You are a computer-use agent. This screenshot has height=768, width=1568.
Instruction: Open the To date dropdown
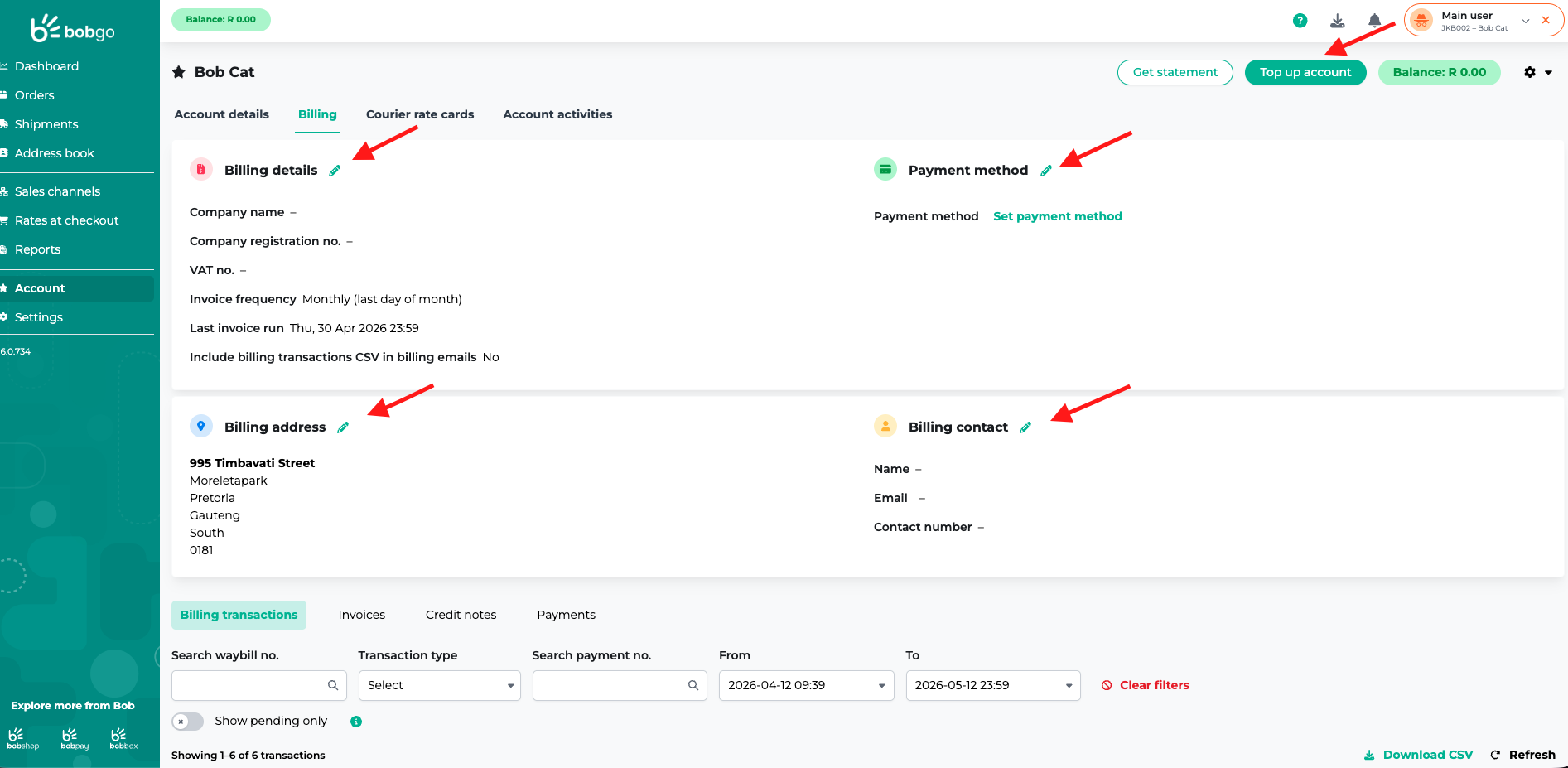click(1069, 686)
